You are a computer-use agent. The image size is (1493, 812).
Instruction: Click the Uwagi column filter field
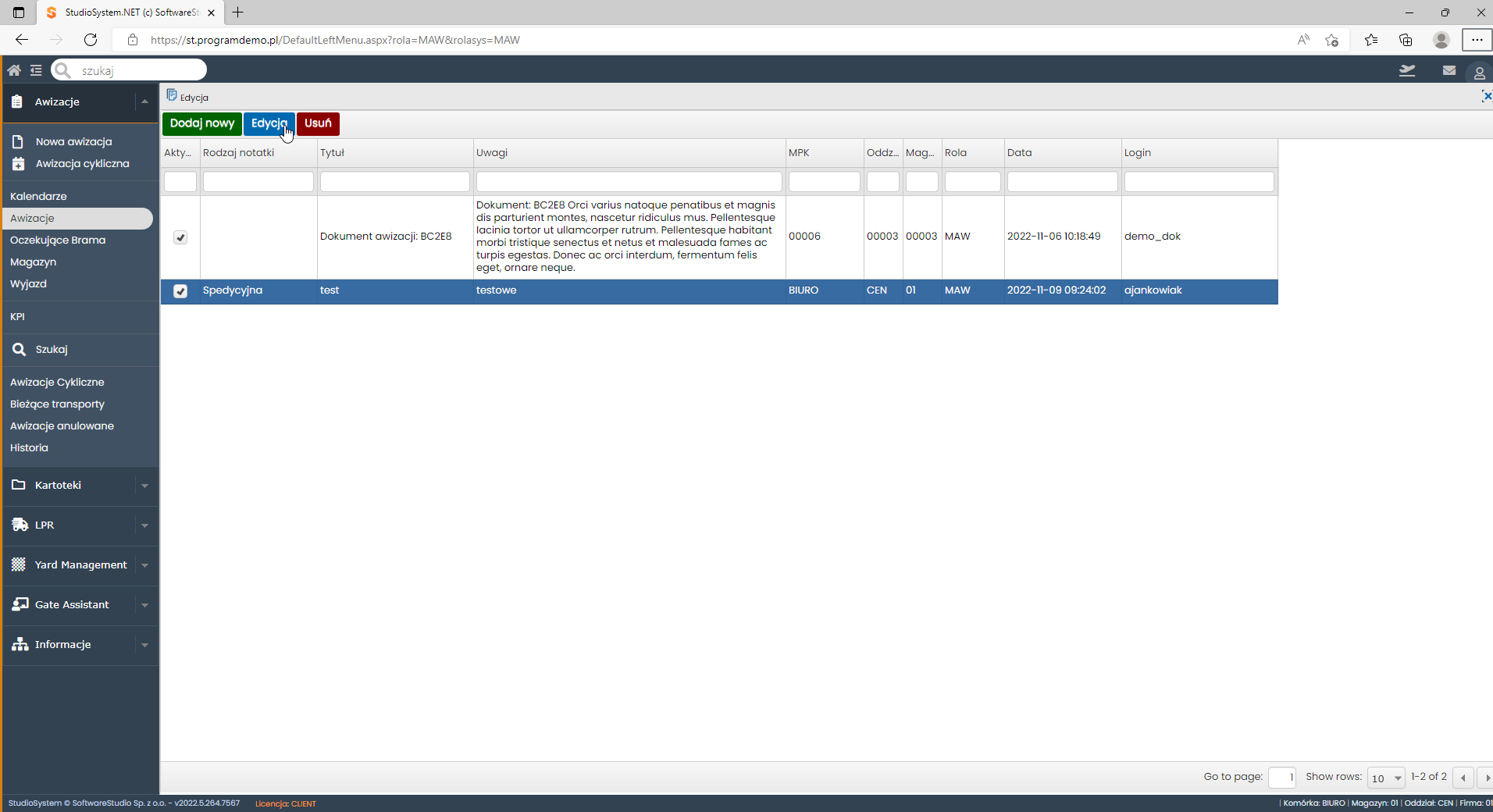[x=629, y=182]
